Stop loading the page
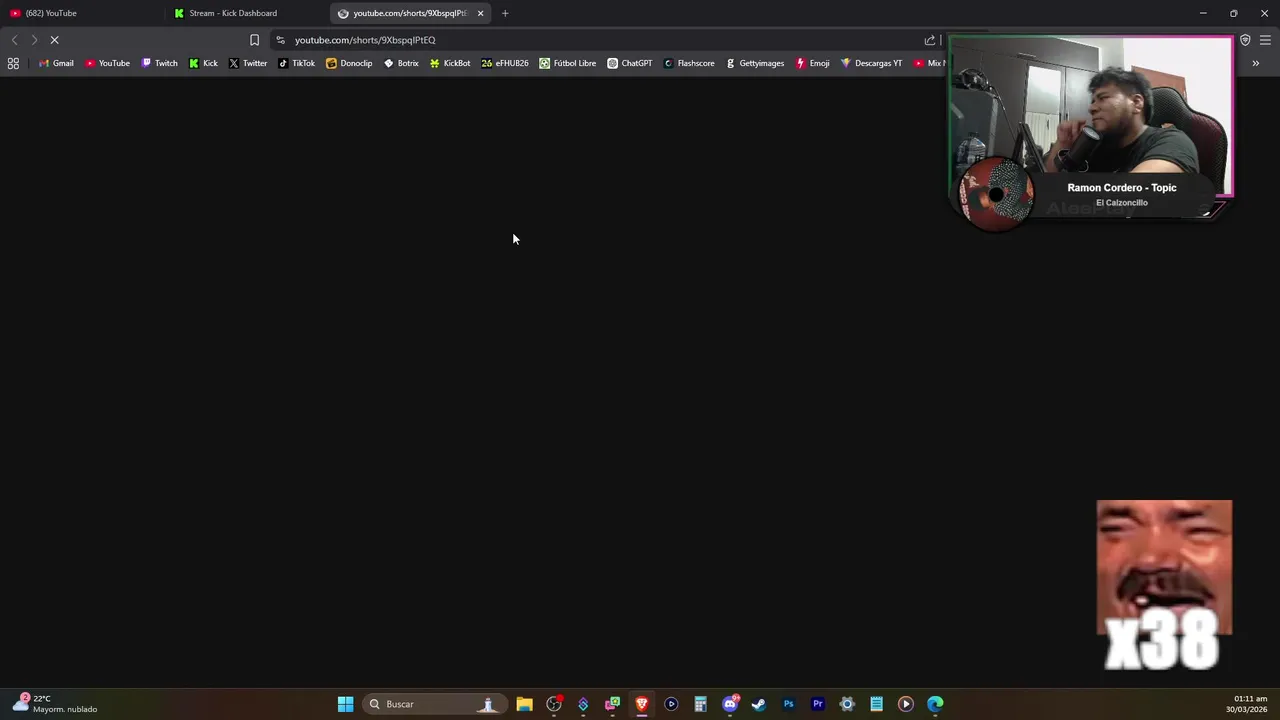1280x720 pixels. tap(55, 40)
